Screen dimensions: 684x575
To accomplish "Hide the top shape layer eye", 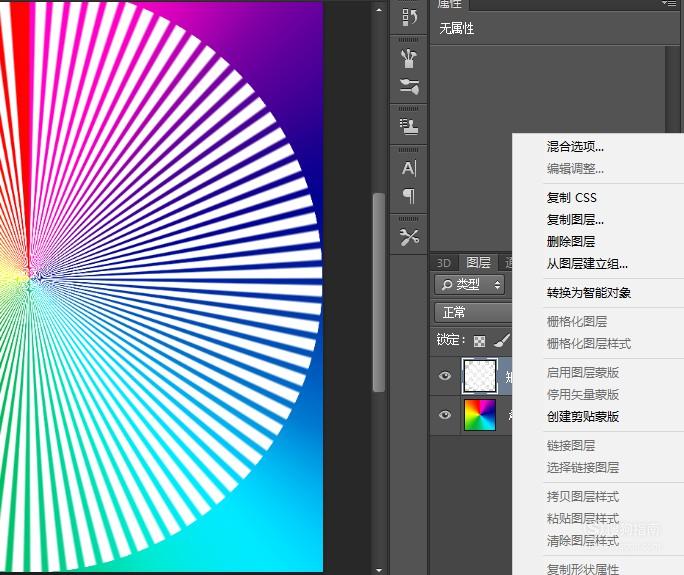I will (x=445, y=376).
